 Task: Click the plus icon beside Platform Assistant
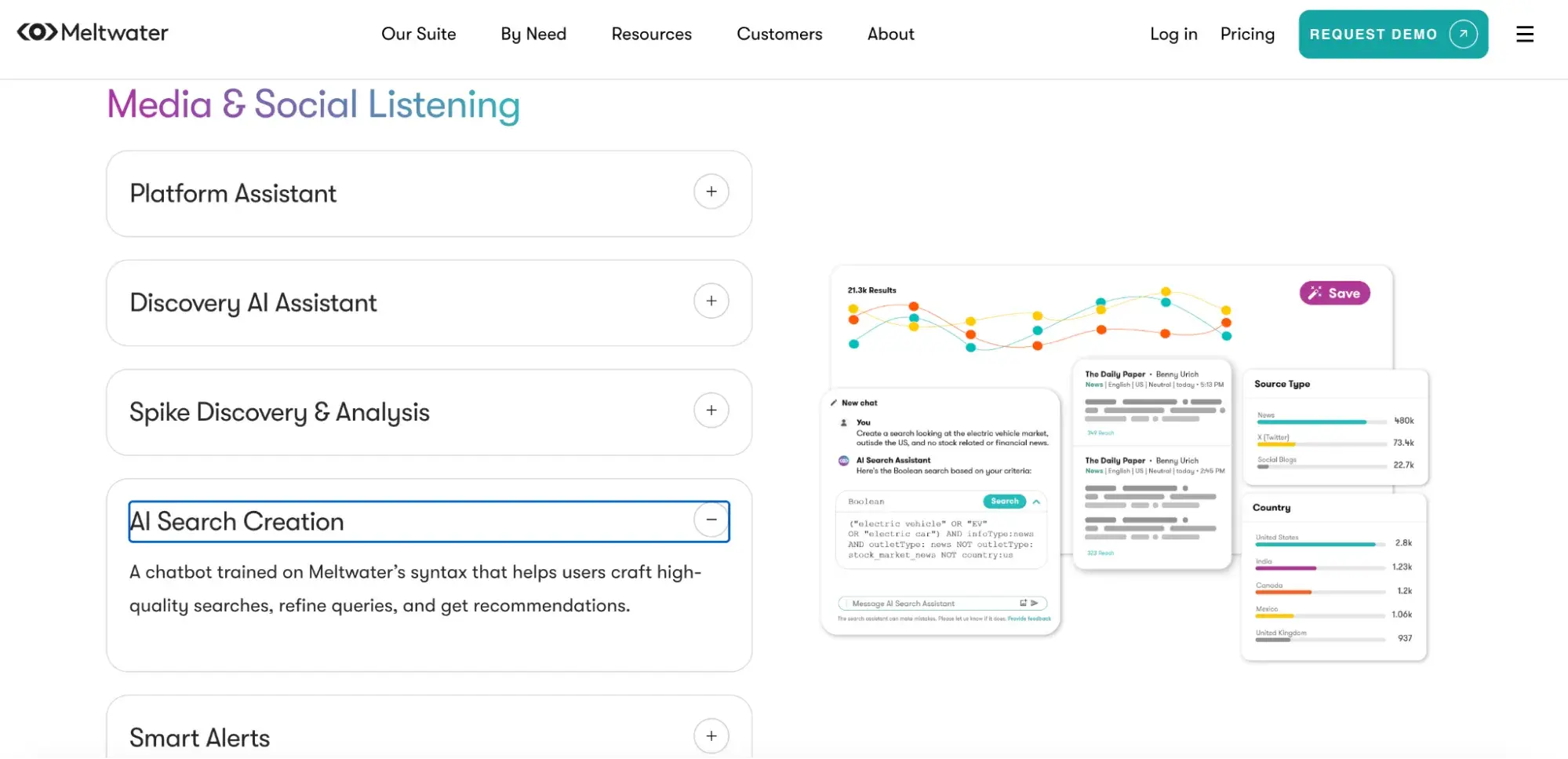pos(711,192)
